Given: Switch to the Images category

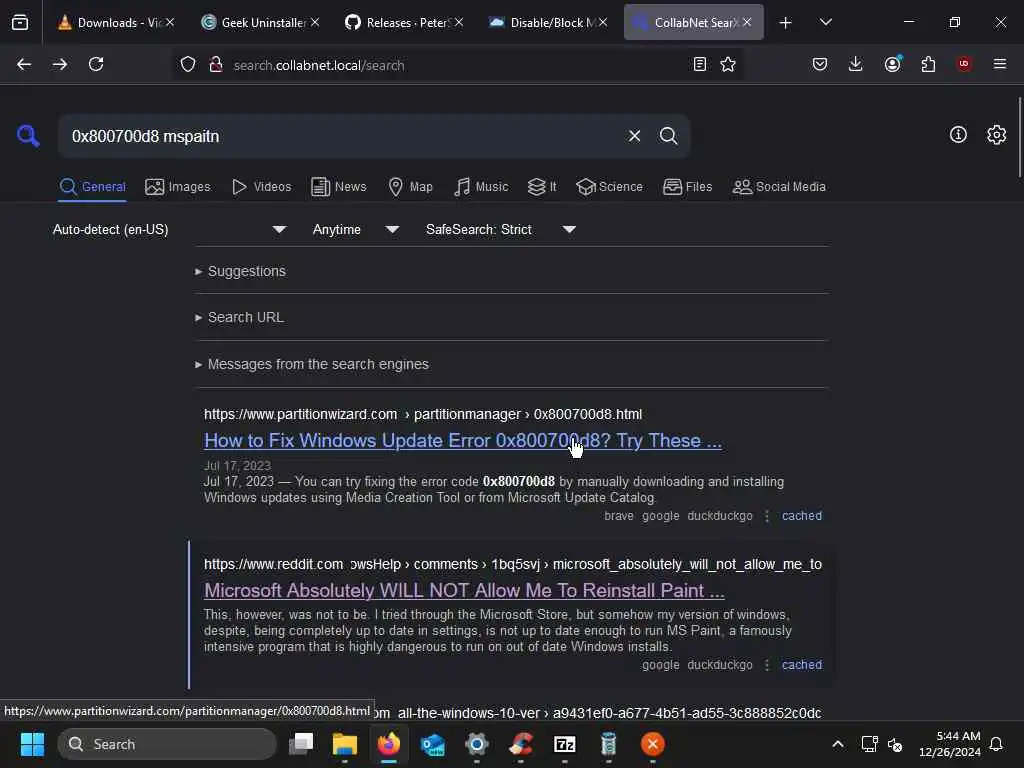Looking at the screenshot, I should [178, 187].
